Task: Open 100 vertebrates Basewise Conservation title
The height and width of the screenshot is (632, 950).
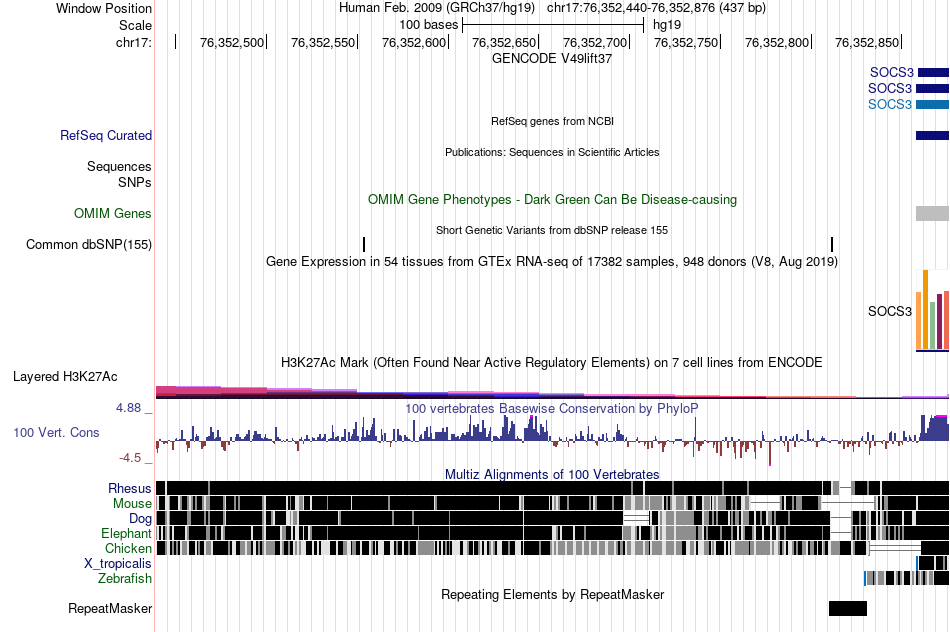Action: [x=552, y=408]
